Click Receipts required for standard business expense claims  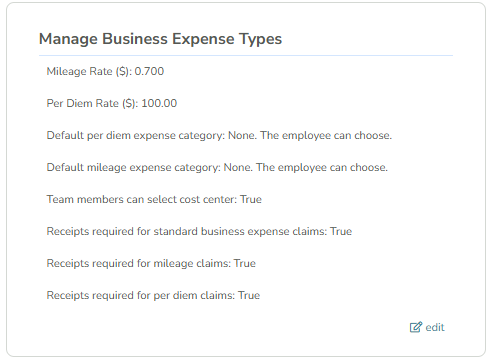click(199, 231)
